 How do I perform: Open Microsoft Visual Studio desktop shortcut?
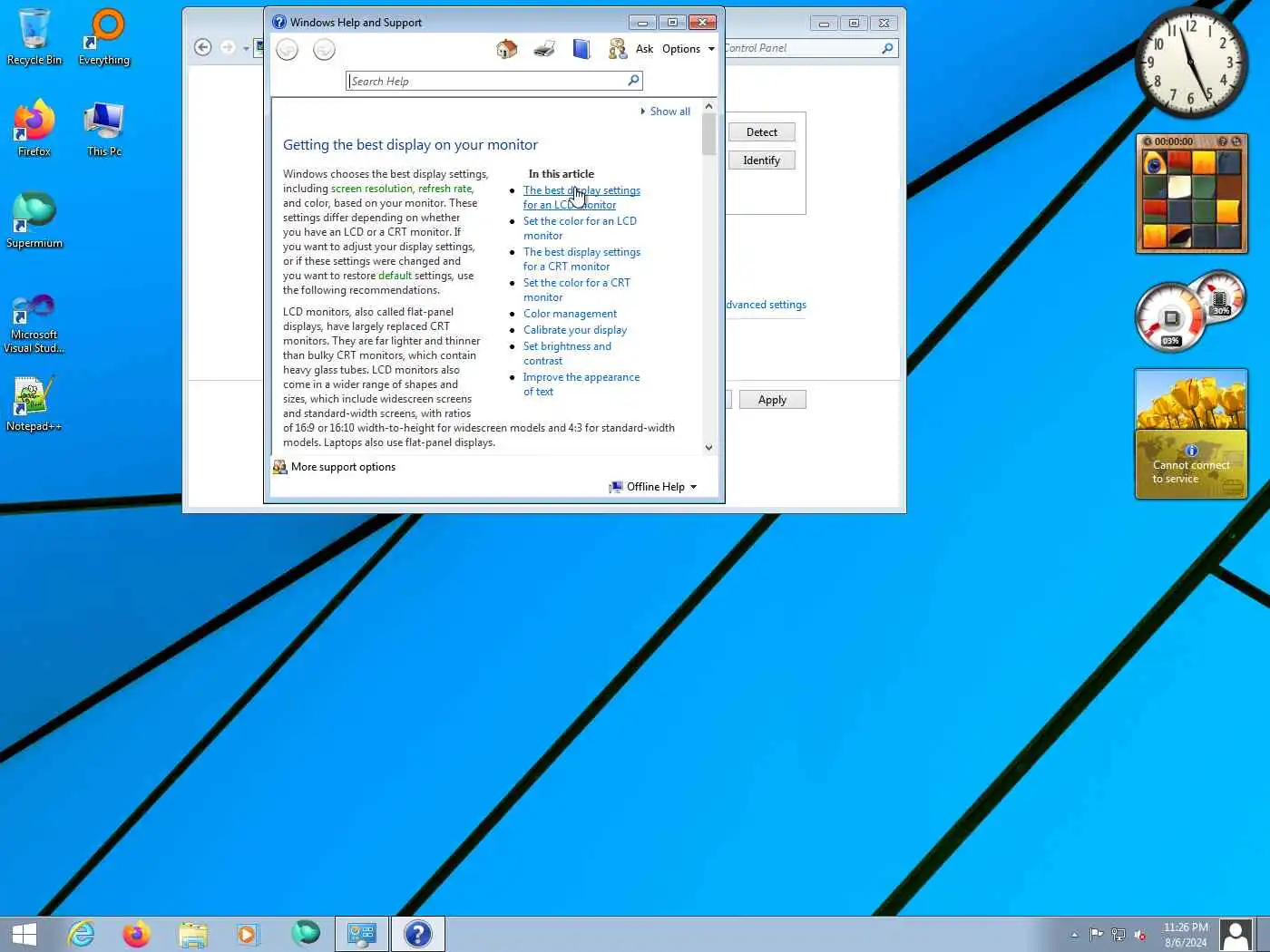[34, 323]
